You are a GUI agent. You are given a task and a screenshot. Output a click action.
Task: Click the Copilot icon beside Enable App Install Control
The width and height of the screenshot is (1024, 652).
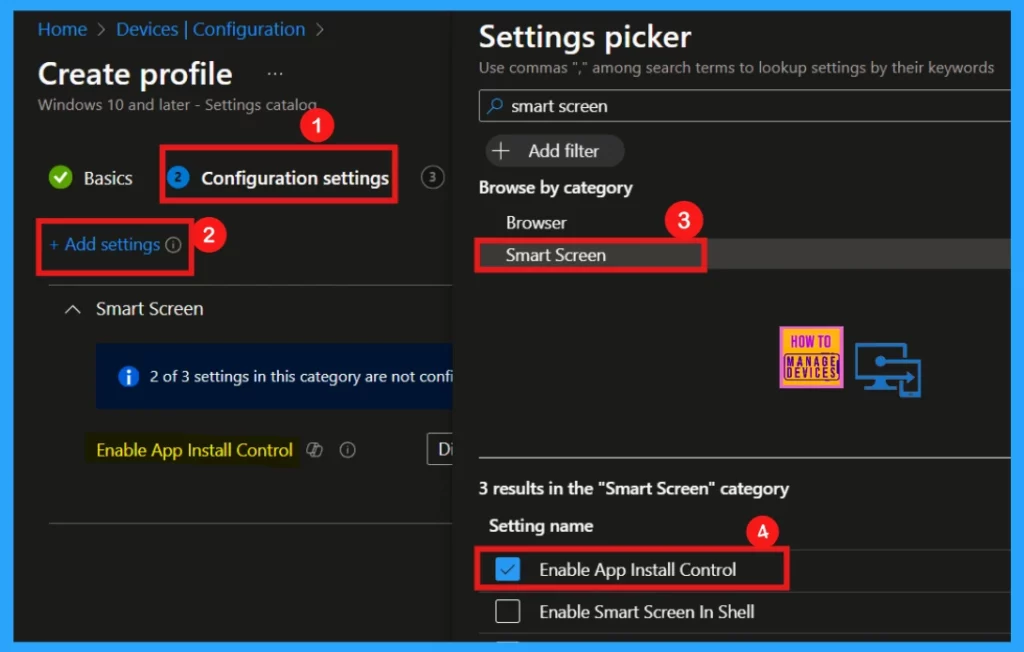[315, 449]
